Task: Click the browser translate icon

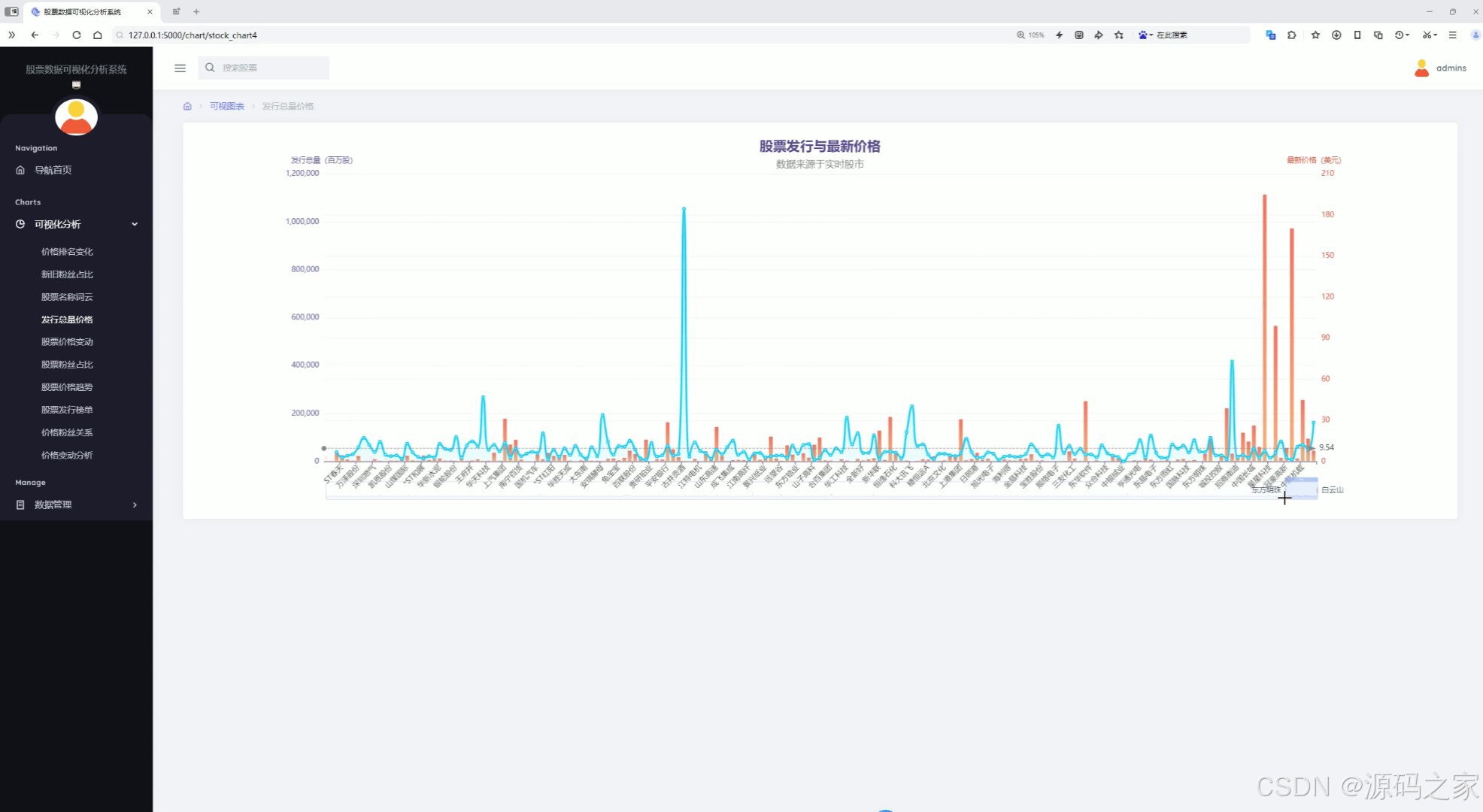Action: 1271,35
